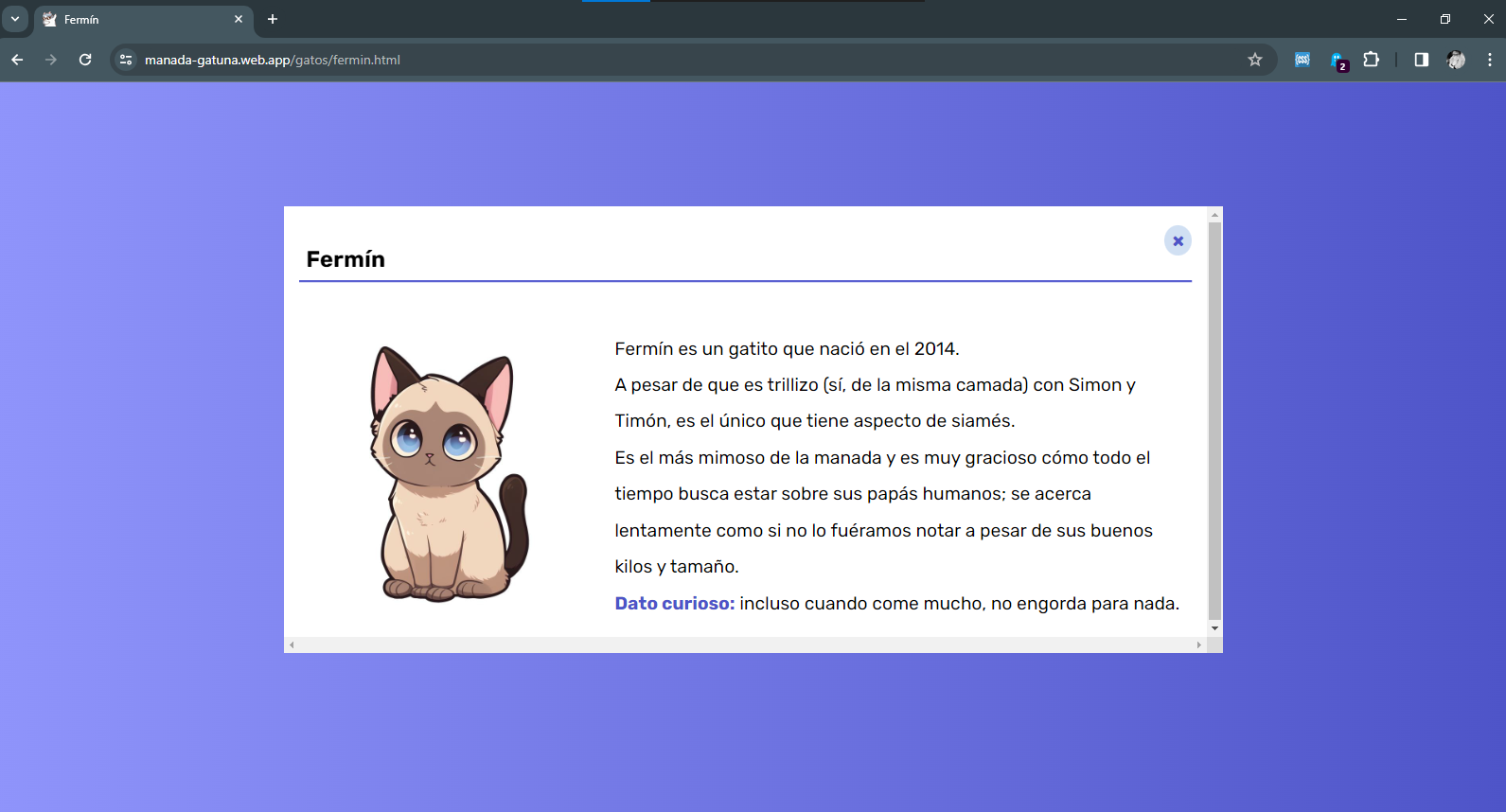Open the Chrome three-dot menu
Image resolution: width=1506 pixels, height=812 pixels.
pos(1490,60)
